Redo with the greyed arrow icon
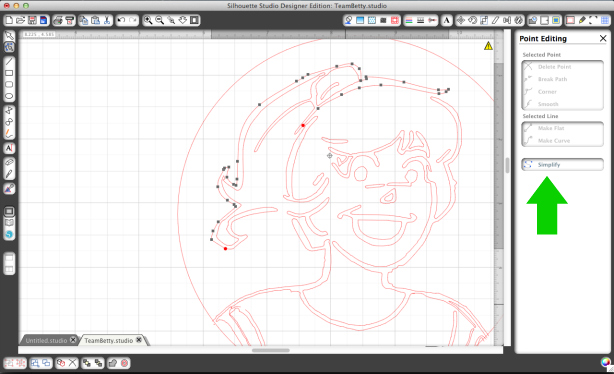The image size is (614, 374). [x=133, y=20]
